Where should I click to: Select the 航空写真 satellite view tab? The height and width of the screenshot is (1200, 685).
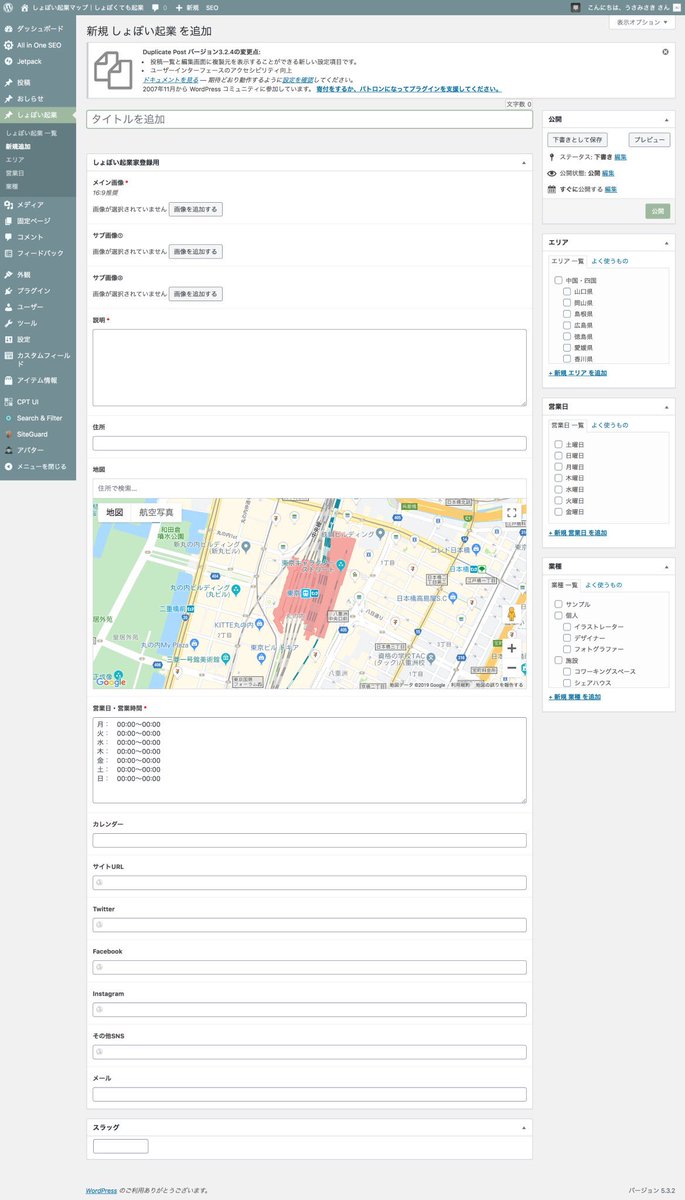(x=156, y=512)
